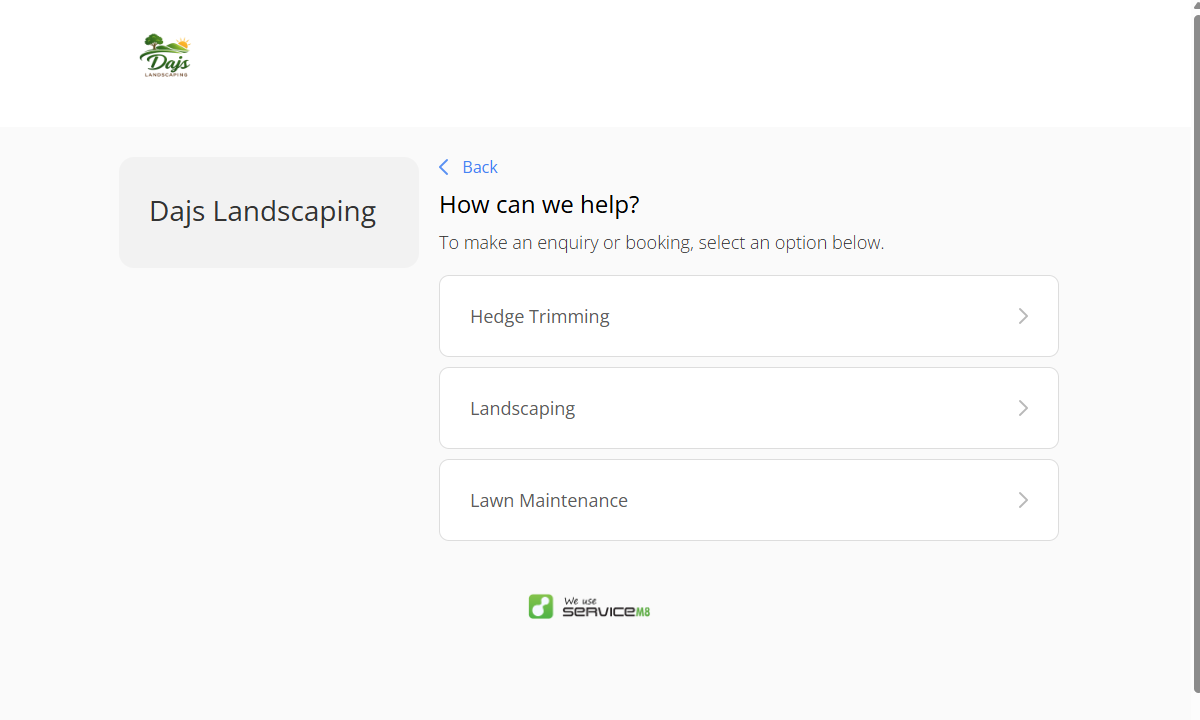Click the Dajs Landscaping logo in the header

point(165,56)
